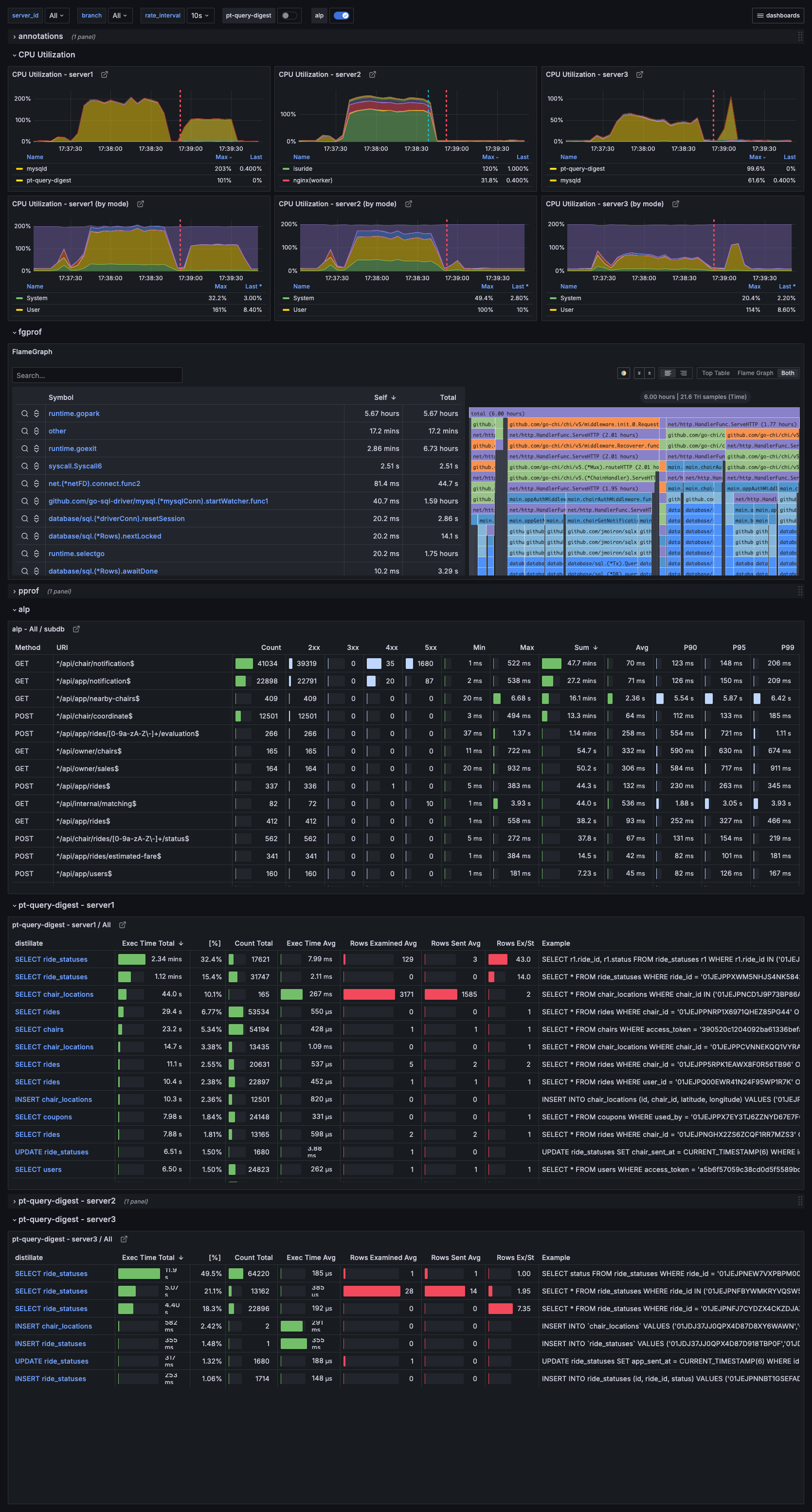812x1512 pixels.
Task: Click the collapse-all icon in FlameGraph toolbar
Action: point(639,373)
